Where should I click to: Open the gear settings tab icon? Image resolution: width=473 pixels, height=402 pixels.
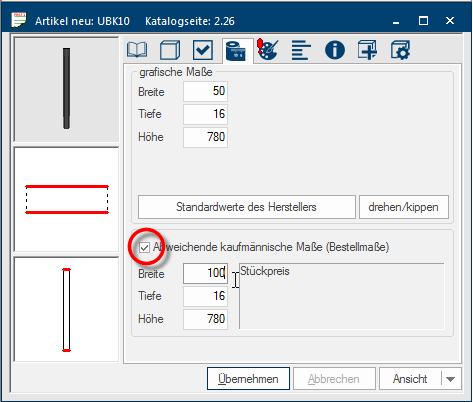(400, 50)
